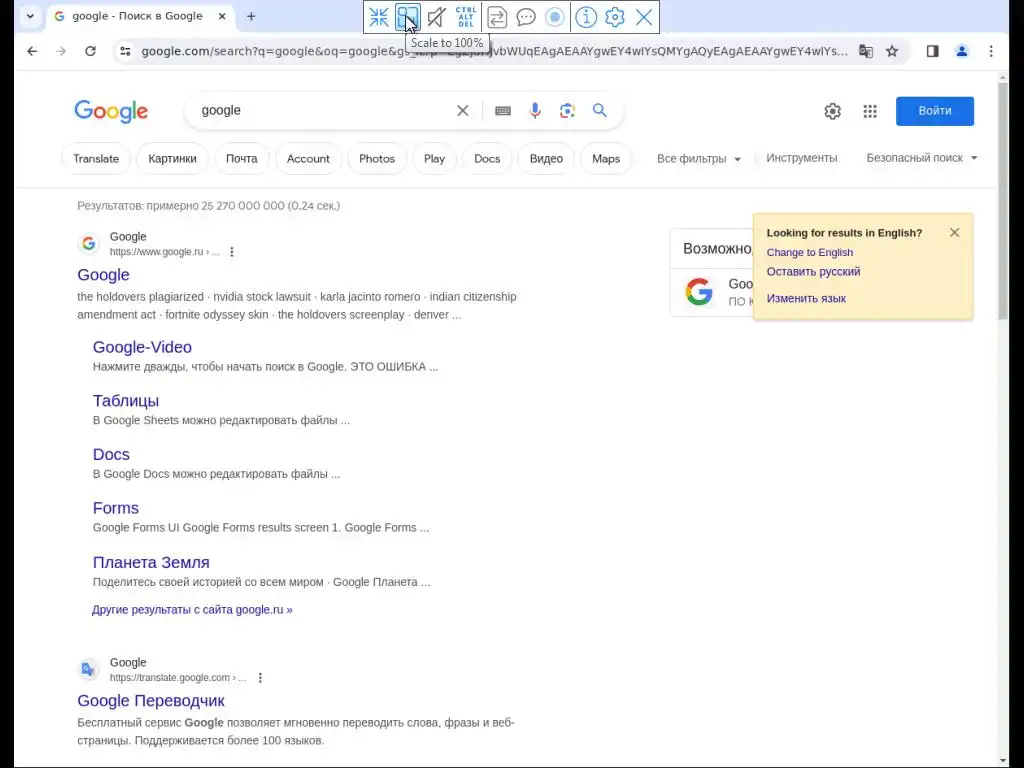Send Ctrl Alt Del from remote toolbar
This screenshot has height=768, width=1024.
click(x=466, y=17)
